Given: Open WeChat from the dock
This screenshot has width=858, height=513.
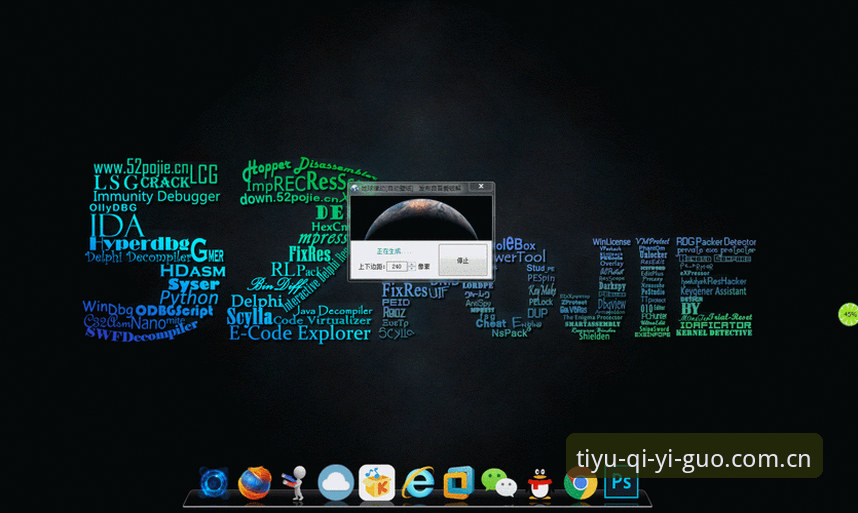Looking at the screenshot, I should click(x=498, y=483).
